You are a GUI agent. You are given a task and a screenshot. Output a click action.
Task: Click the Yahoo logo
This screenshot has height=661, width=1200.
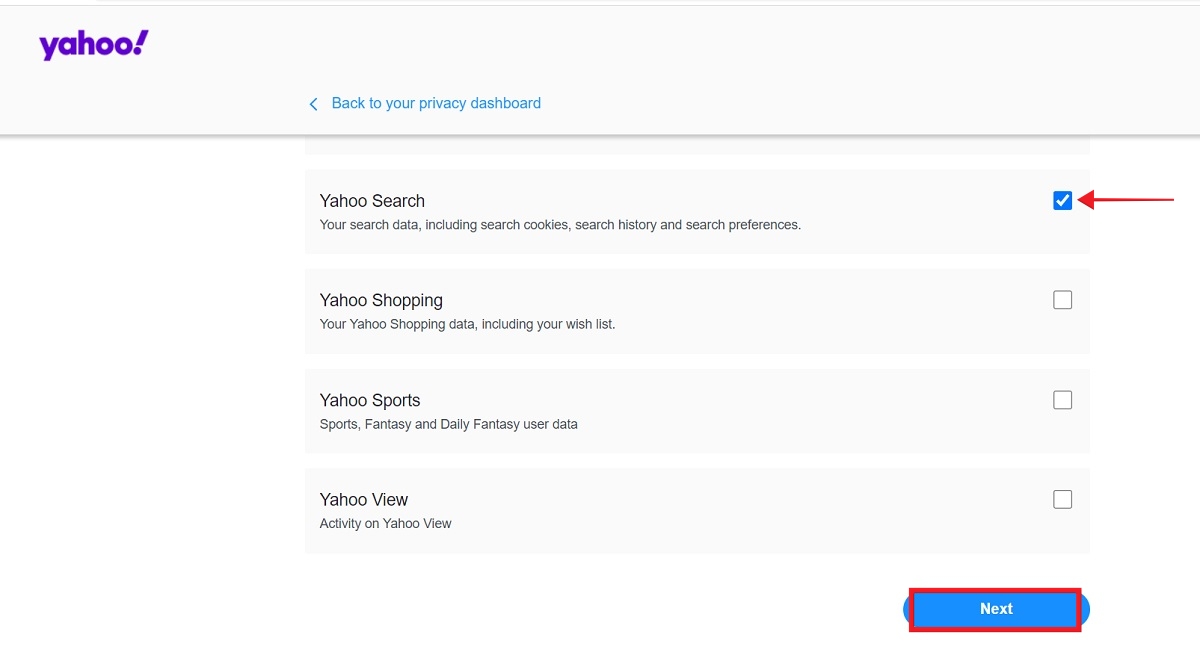tap(92, 44)
